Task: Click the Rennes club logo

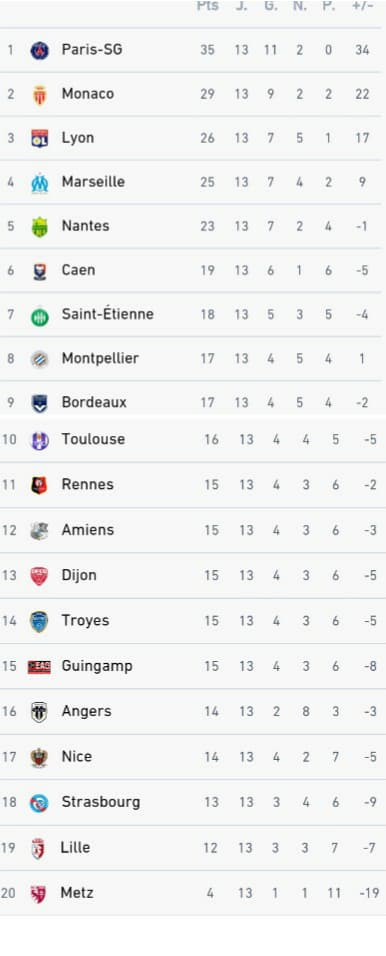Action: click(x=39, y=485)
